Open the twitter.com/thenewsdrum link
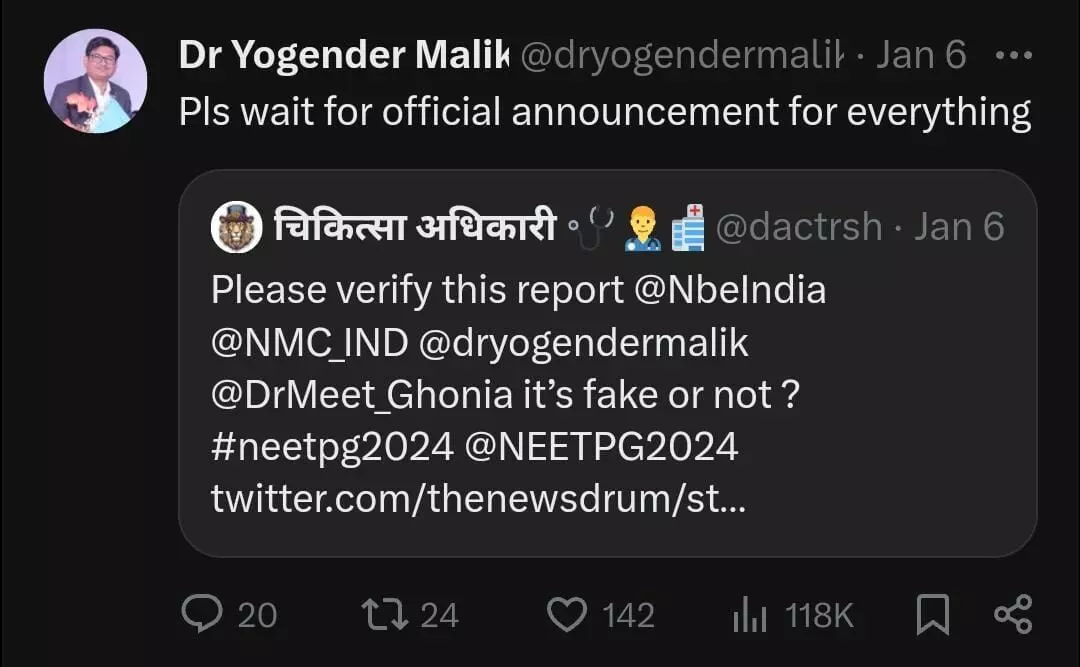 point(477,499)
